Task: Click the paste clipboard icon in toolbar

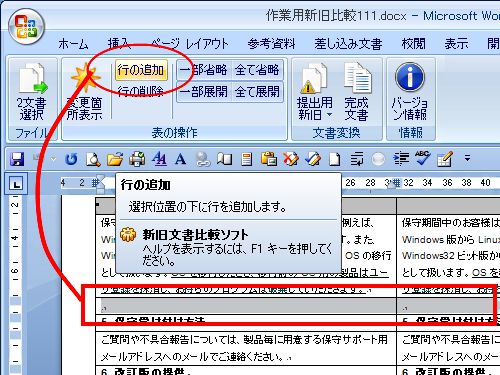Action: 269,159
